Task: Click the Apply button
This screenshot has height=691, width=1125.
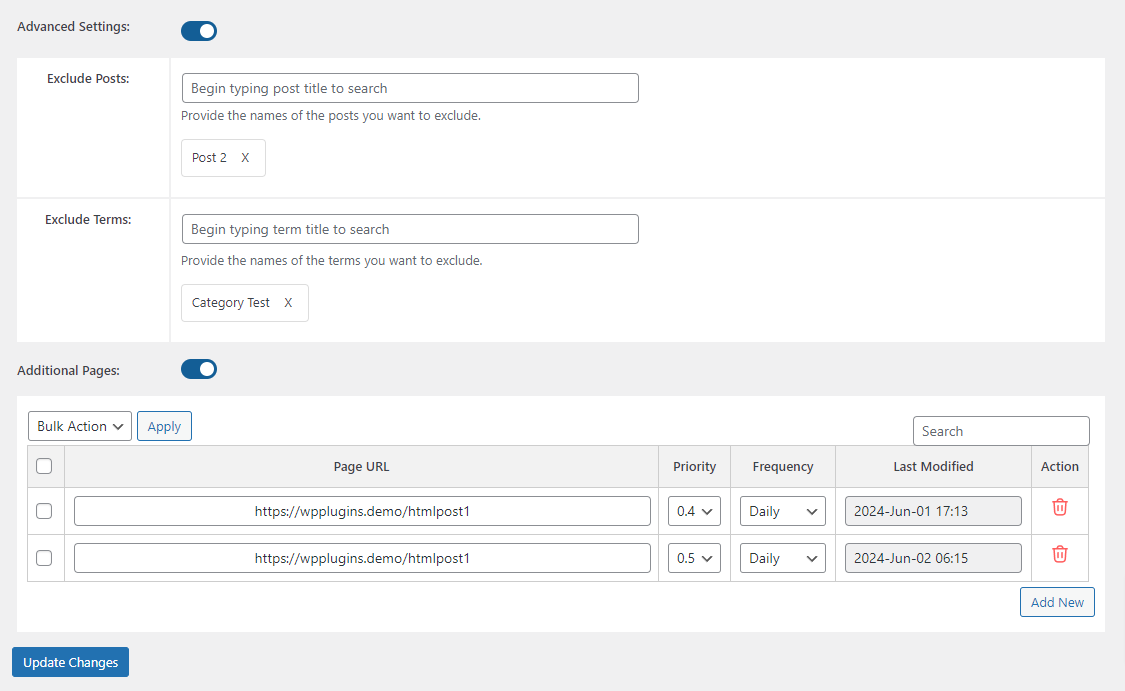Action: pyautogui.click(x=164, y=426)
